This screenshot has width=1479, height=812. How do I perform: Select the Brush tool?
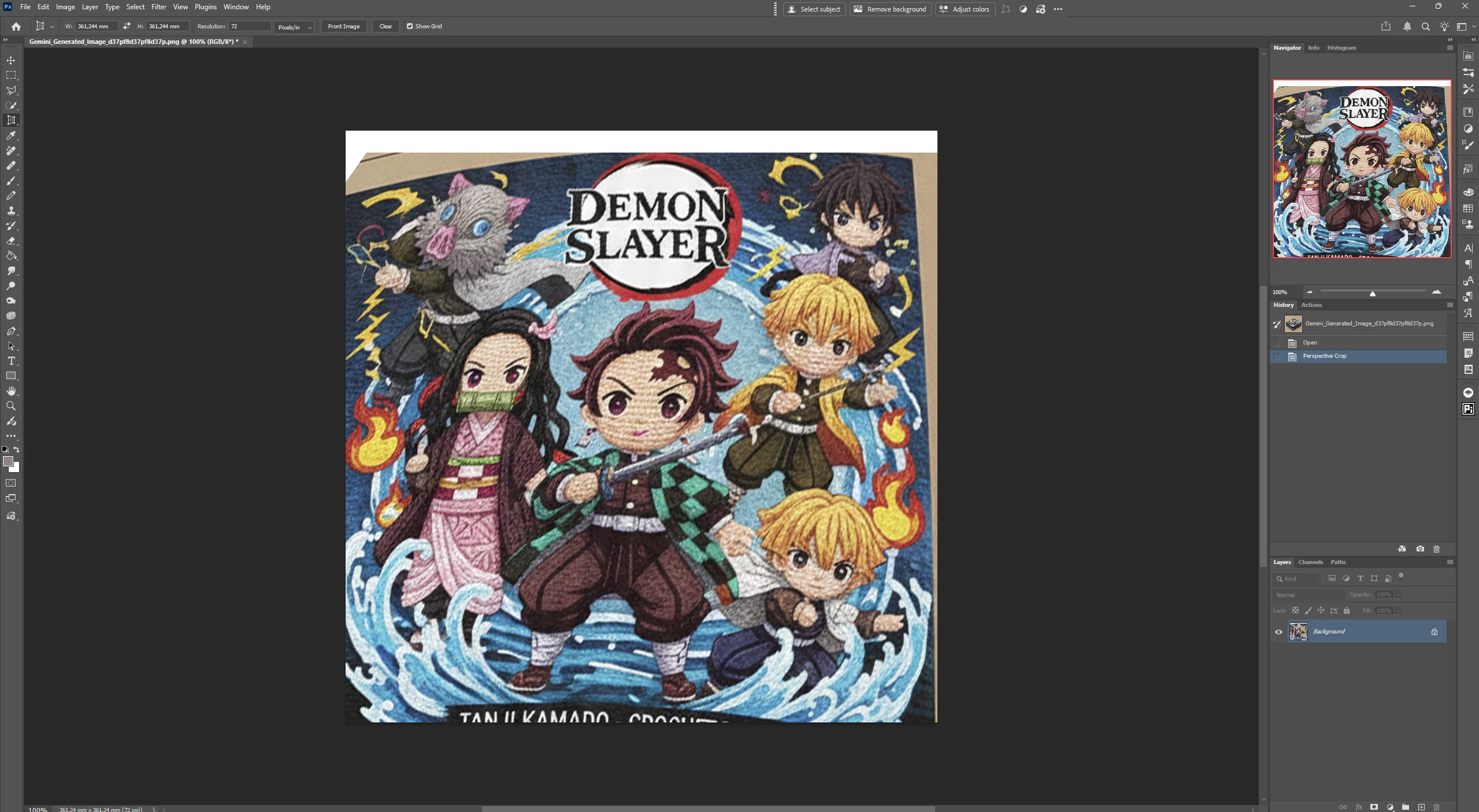[x=11, y=181]
